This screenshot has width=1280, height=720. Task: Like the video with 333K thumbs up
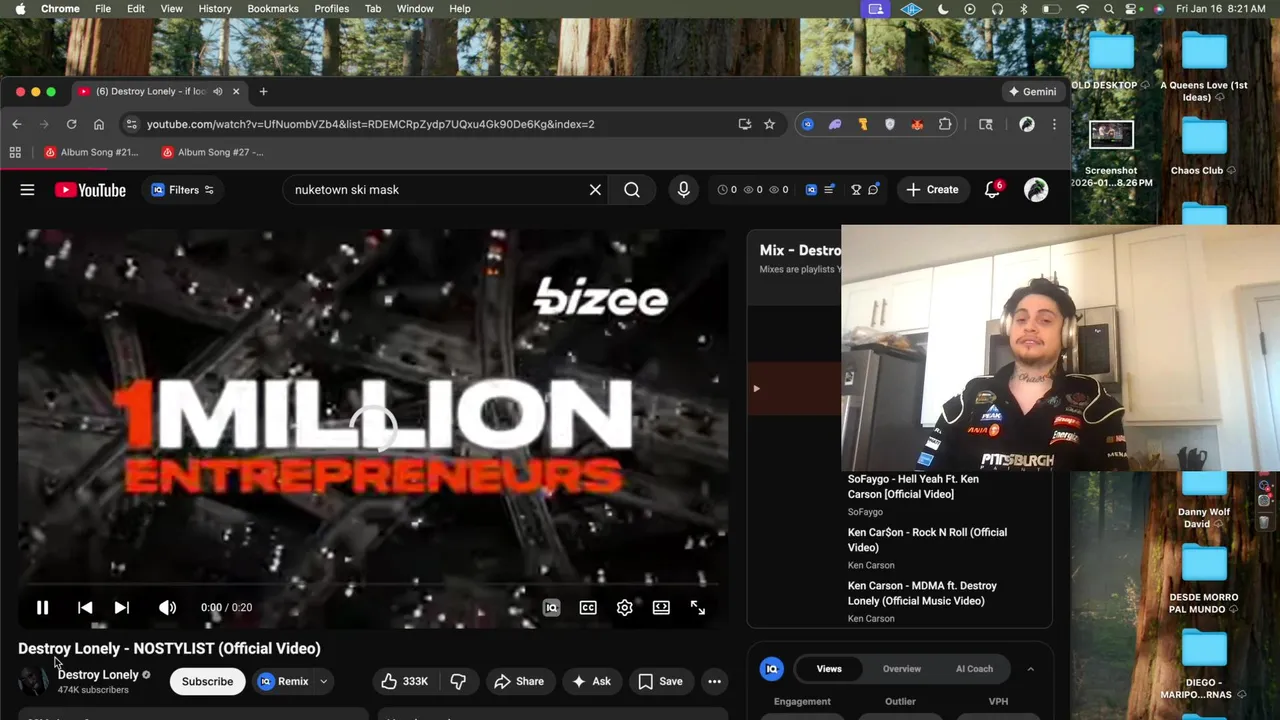pos(405,681)
